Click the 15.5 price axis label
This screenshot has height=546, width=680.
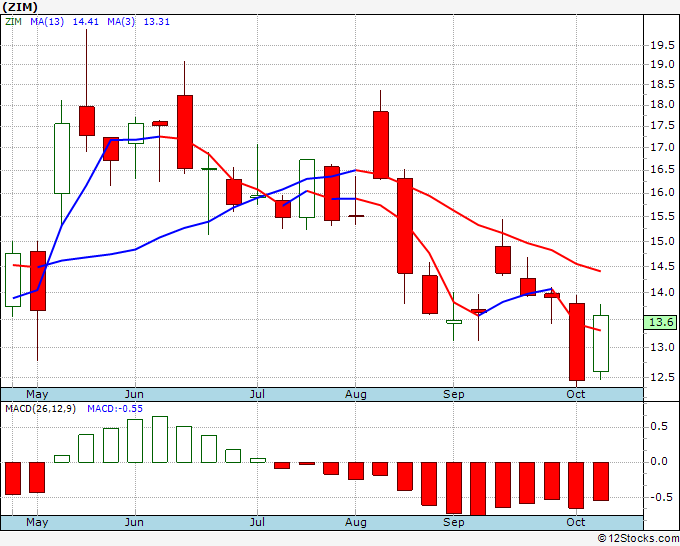pyautogui.click(x=662, y=216)
